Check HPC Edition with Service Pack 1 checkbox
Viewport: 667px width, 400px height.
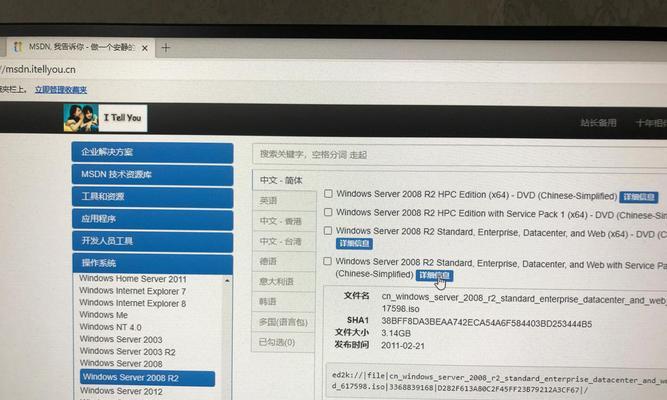point(328,212)
